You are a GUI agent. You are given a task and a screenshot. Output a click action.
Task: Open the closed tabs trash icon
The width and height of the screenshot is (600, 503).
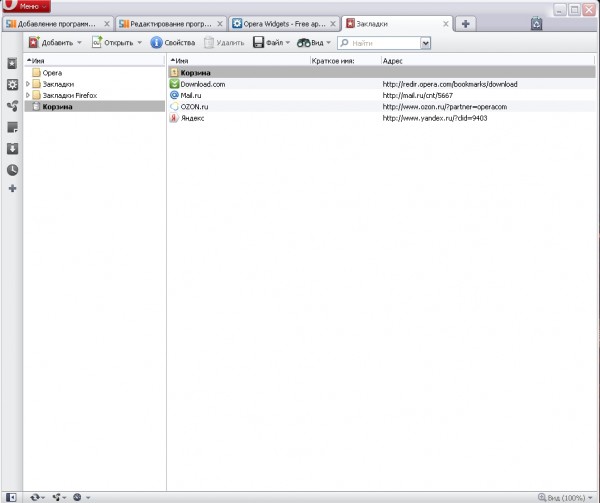point(536,24)
